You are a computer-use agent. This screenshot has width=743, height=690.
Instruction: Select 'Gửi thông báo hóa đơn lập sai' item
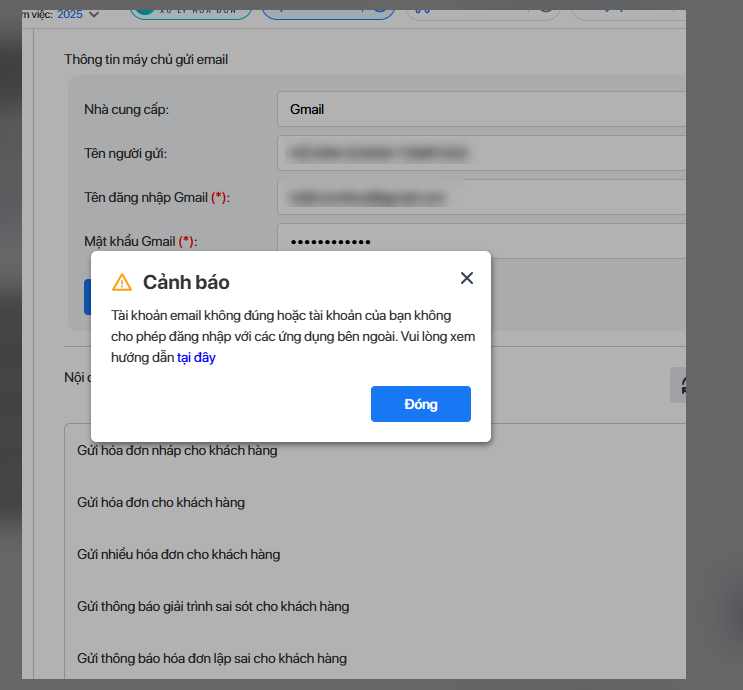(212, 658)
